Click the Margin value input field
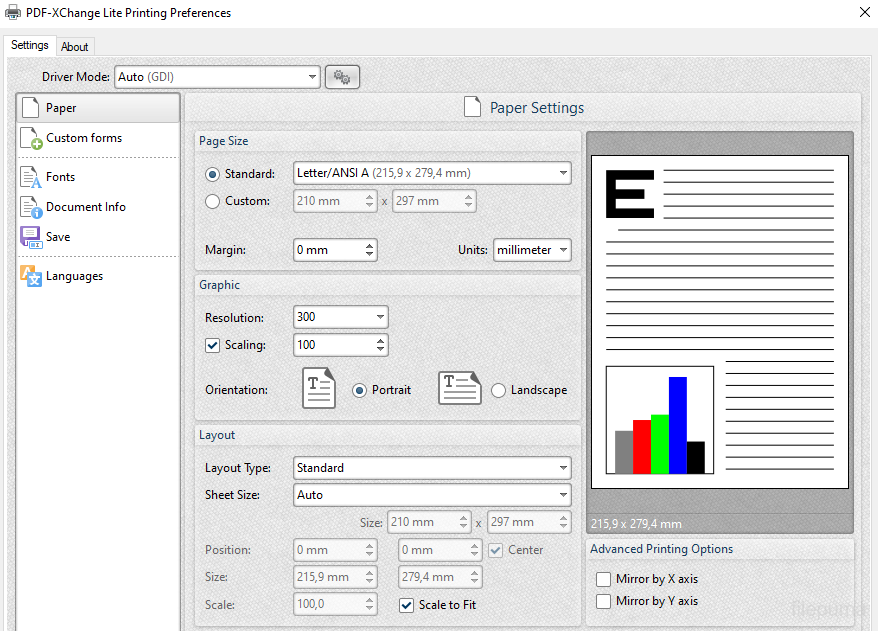The height and width of the screenshot is (631, 878). (327, 250)
